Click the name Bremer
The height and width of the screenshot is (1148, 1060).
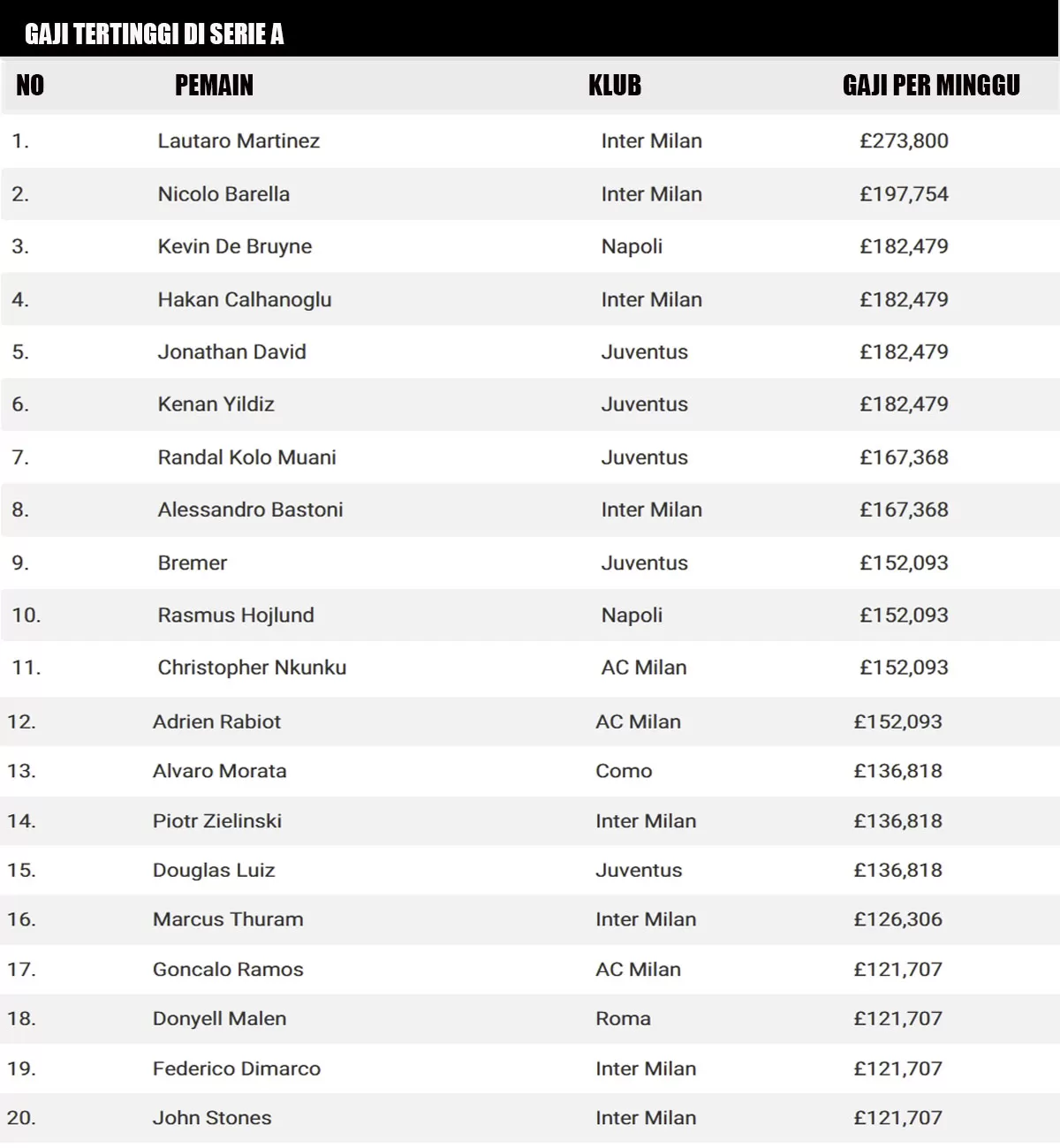193,563
